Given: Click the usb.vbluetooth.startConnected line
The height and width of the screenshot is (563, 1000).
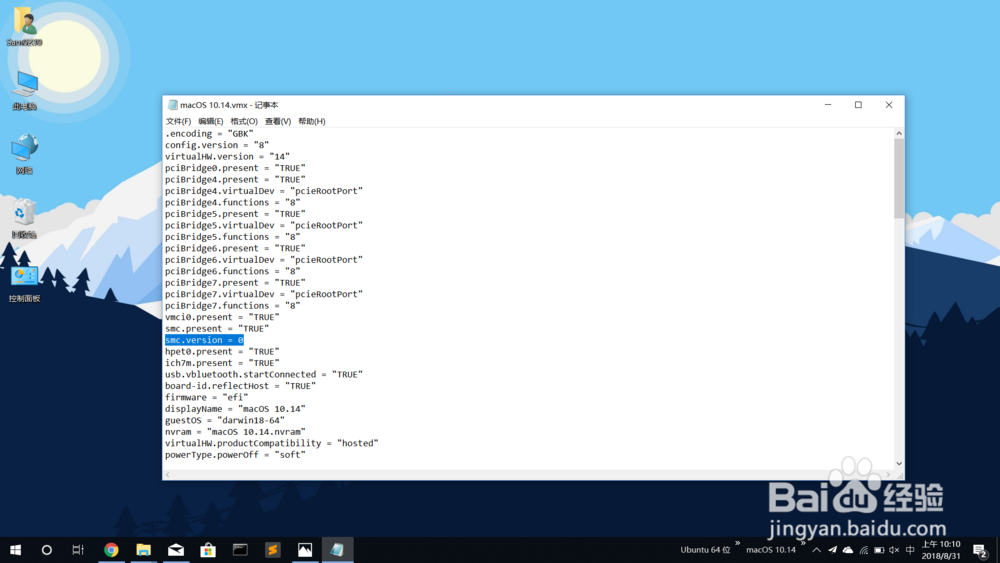Looking at the screenshot, I should pos(263,374).
